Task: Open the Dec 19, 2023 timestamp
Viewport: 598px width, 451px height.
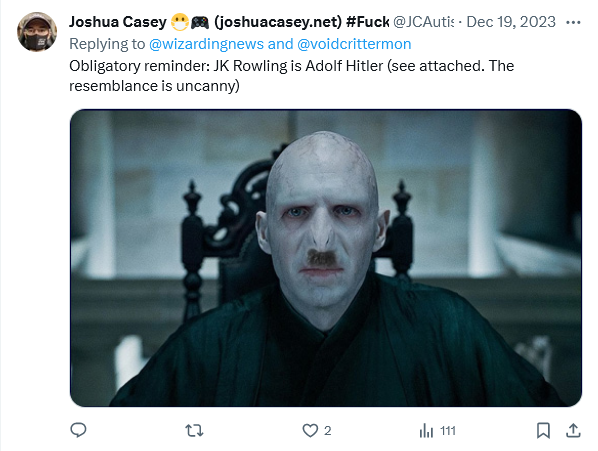Action: (x=511, y=22)
